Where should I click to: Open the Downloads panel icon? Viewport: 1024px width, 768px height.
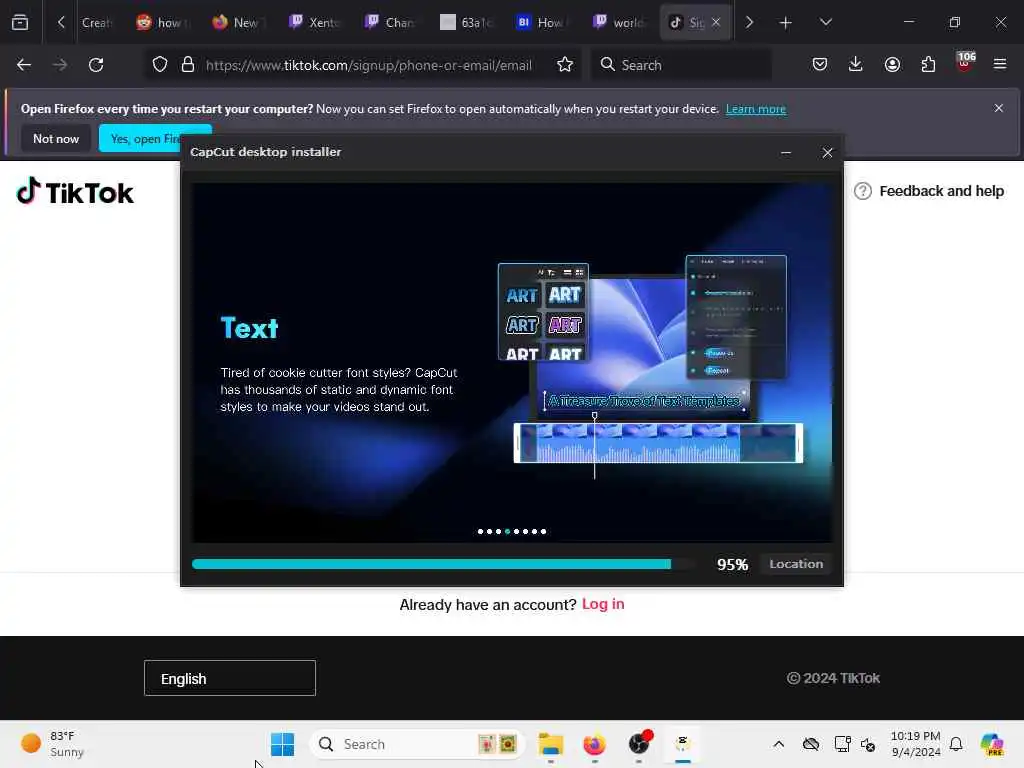(x=856, y=64)
